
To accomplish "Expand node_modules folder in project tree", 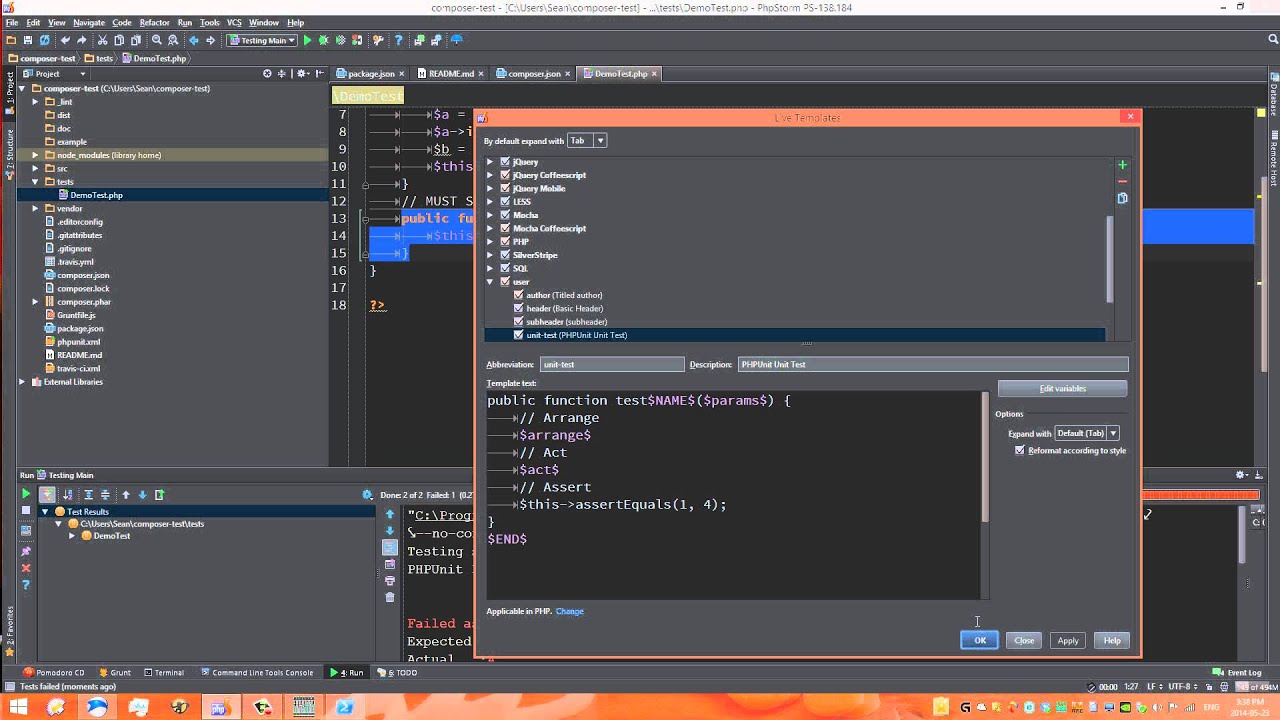I will pos(35,155).
